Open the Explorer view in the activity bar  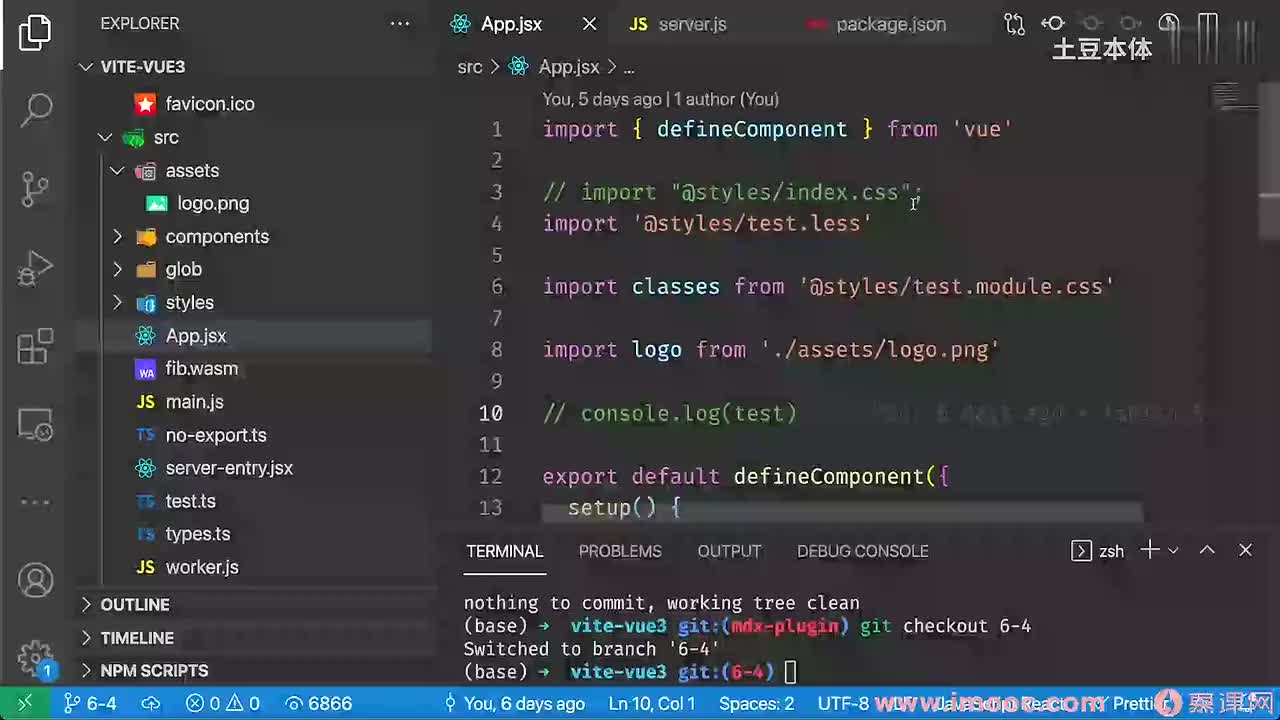coord(35,33)
